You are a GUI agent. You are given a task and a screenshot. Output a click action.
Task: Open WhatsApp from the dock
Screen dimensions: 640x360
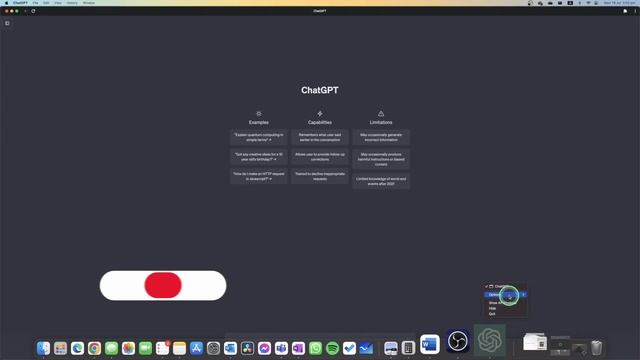(316, 348)
